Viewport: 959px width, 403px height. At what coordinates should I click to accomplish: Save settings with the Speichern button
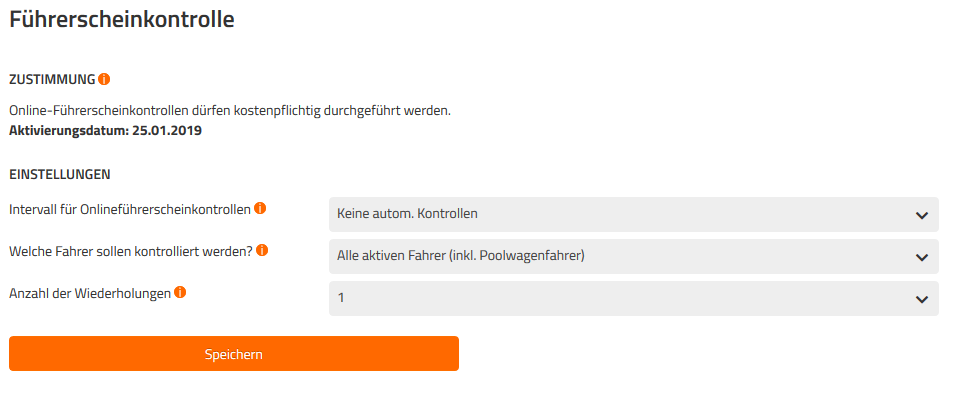234,353
